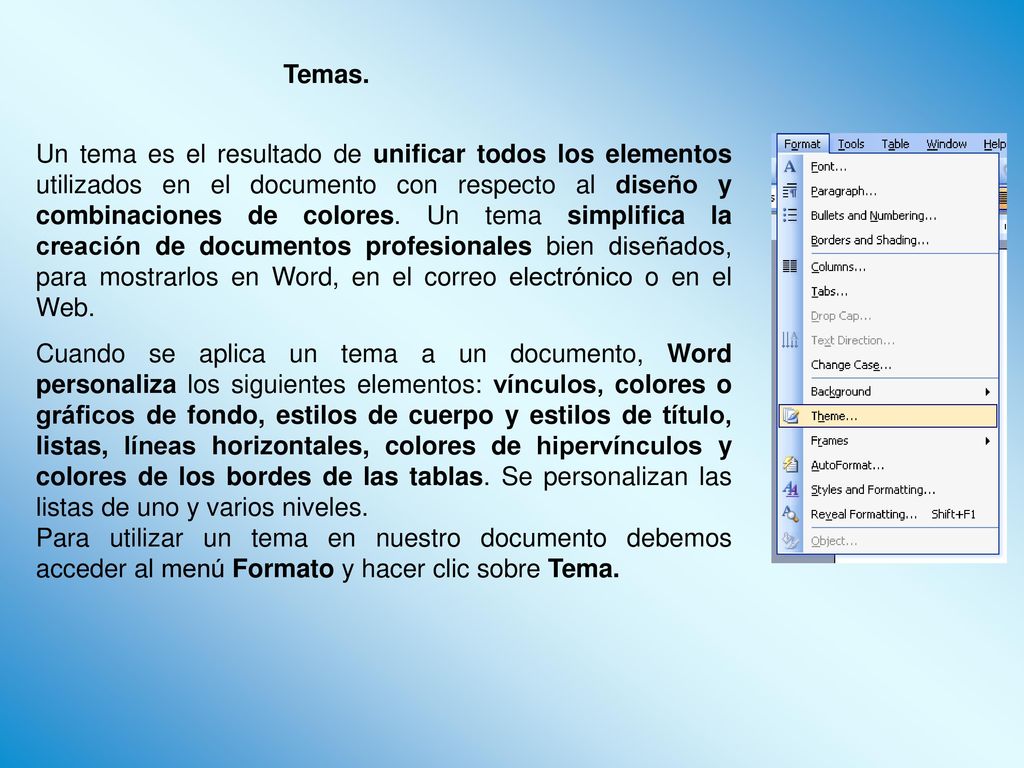Click the Font letter A icon
Screen dimensions: 1024x768
coord(790,167)
